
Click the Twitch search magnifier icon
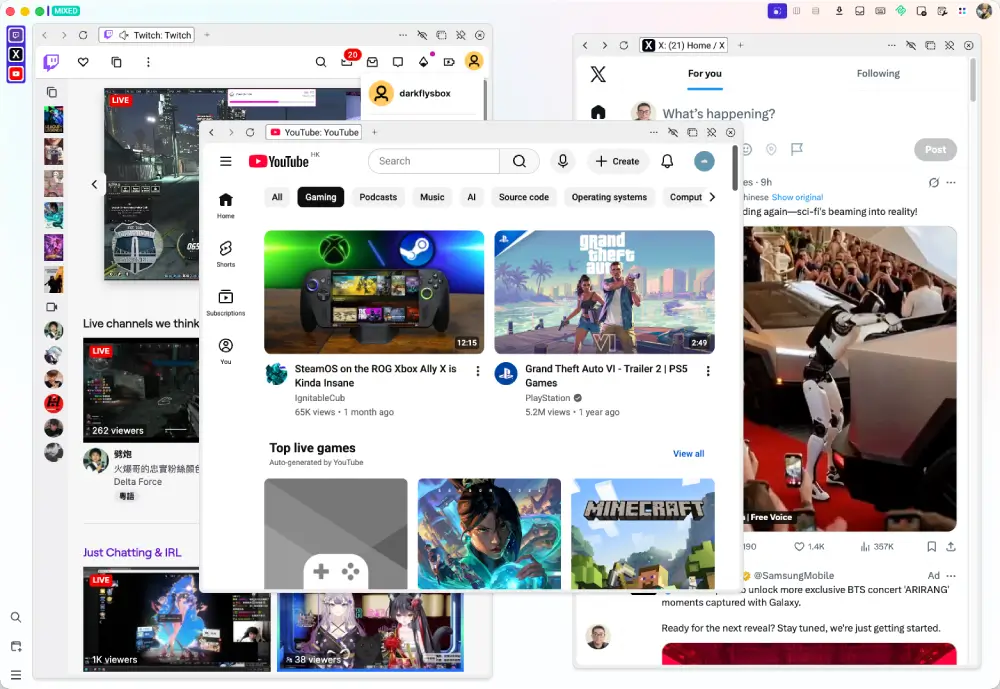click(x=321, y=62)
